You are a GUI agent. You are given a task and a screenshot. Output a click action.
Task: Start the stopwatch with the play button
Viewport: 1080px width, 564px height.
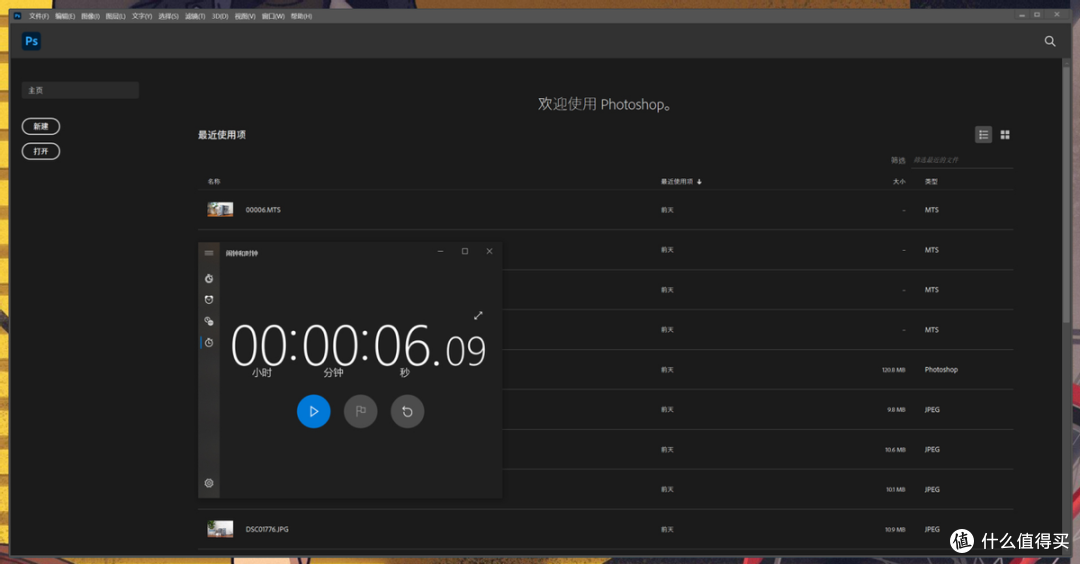313,411
